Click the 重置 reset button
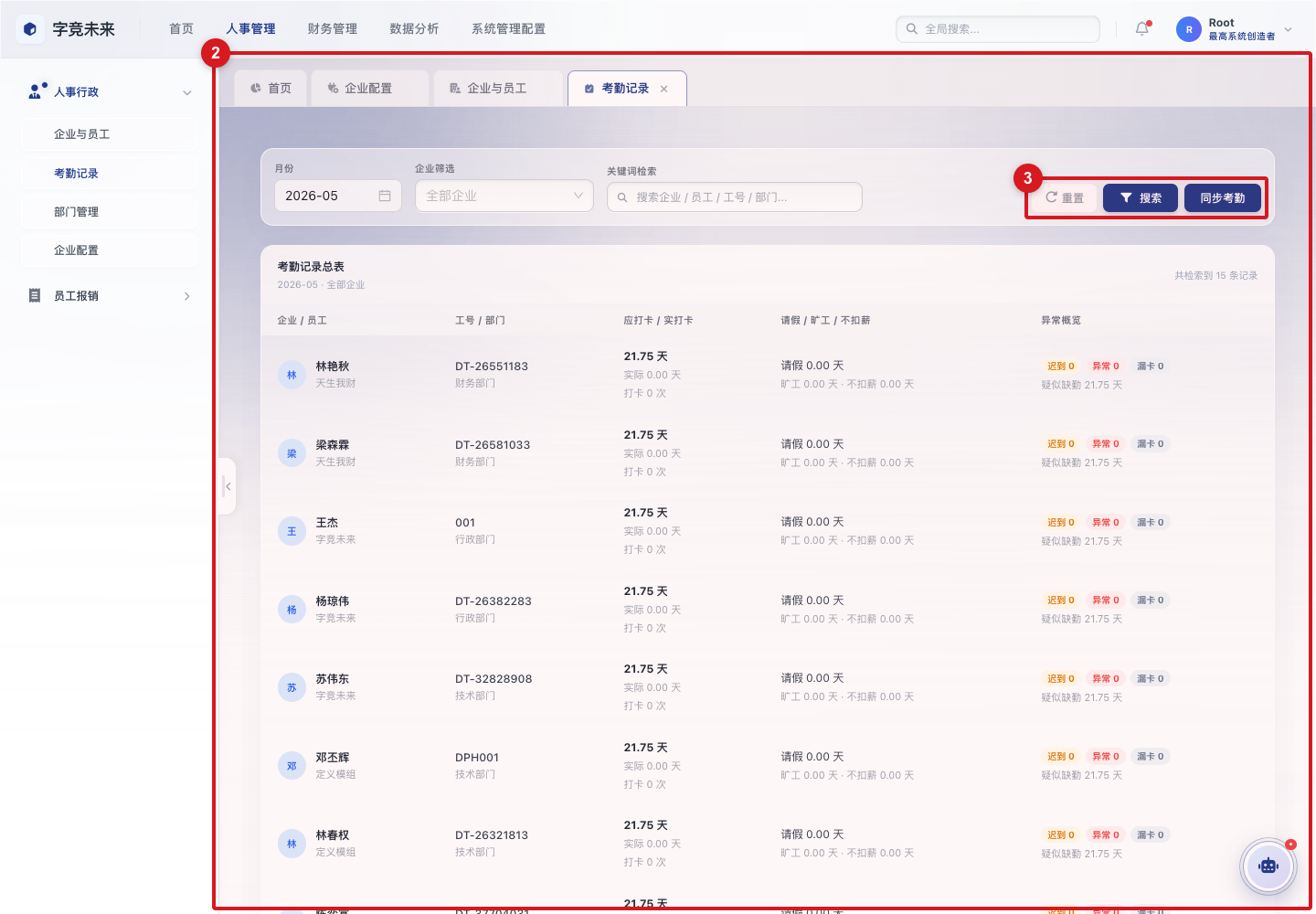 1065,197
